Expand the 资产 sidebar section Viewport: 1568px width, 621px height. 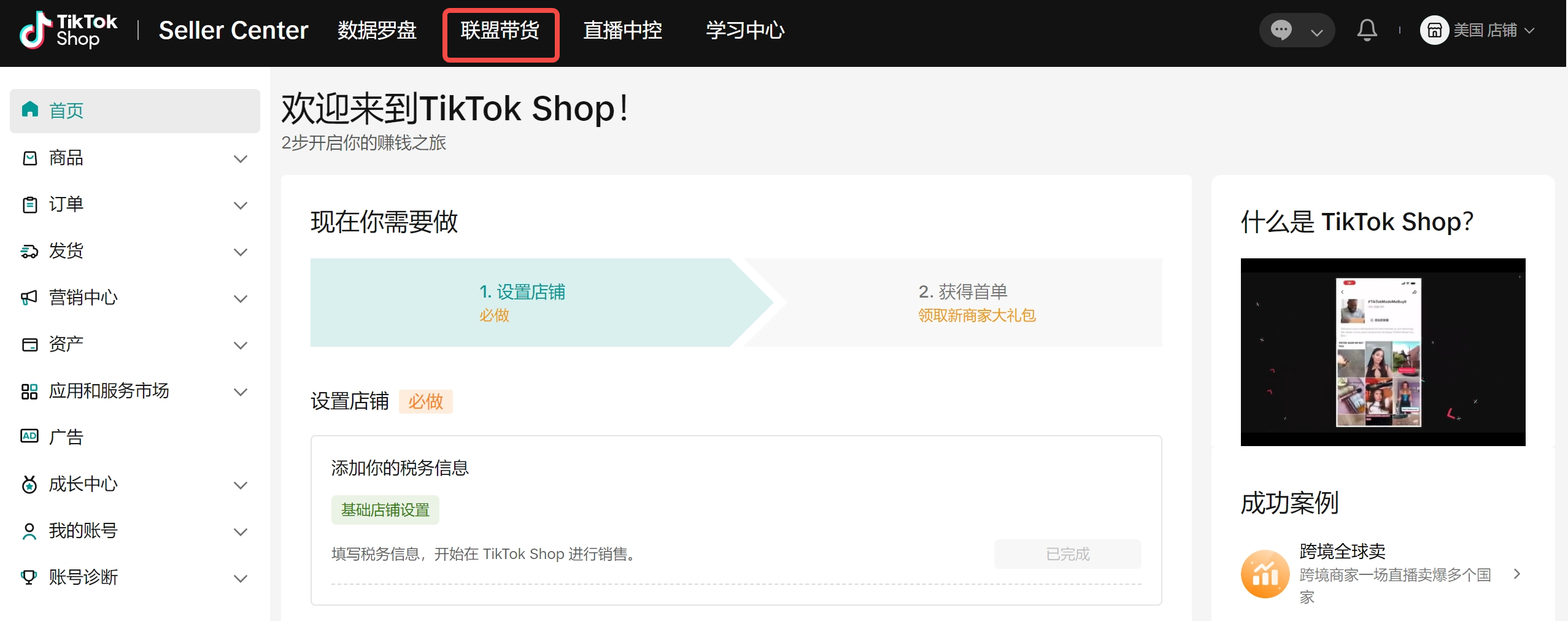pos(241,345)
